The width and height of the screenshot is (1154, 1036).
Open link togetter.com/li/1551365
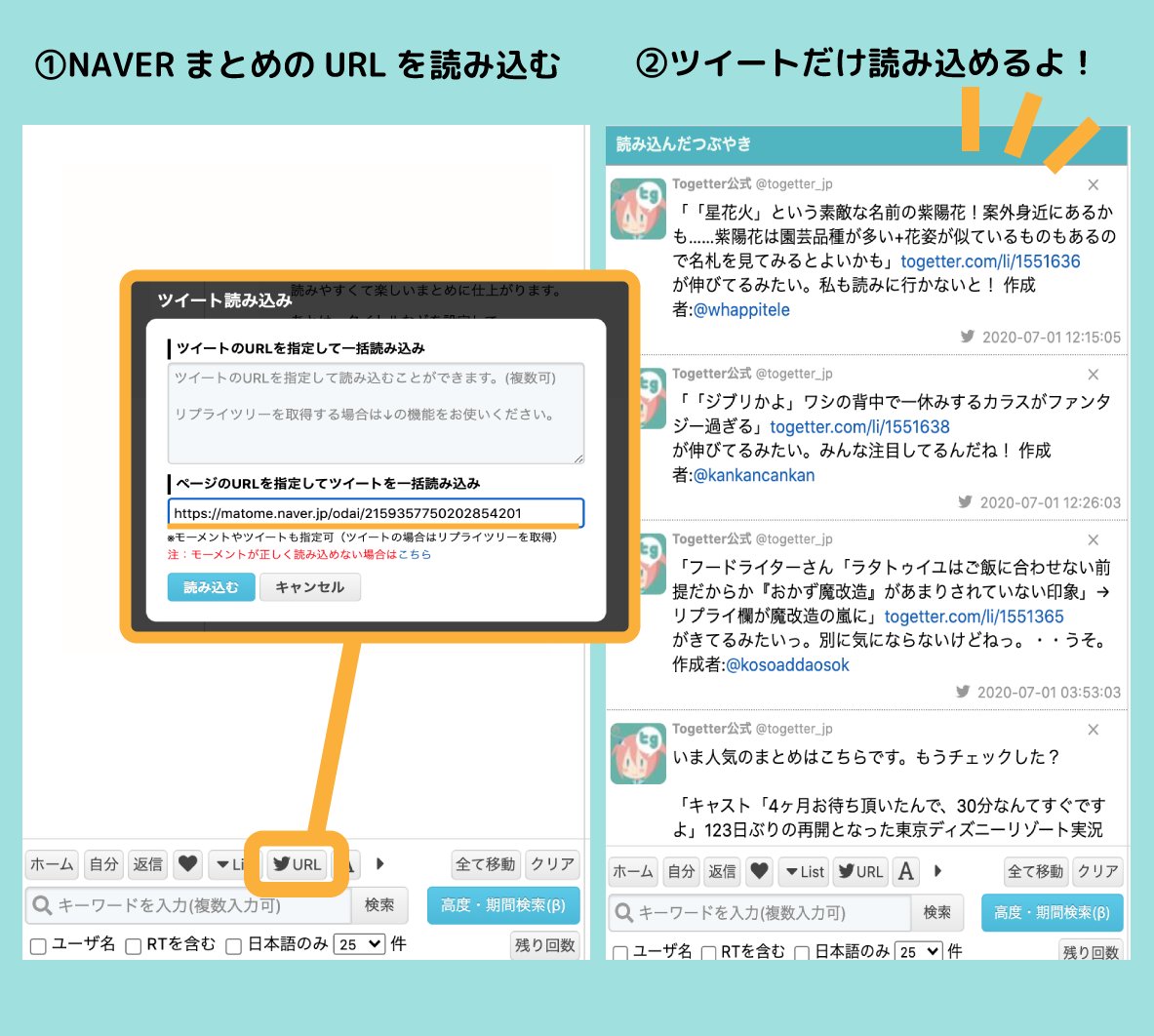point(974,617)
